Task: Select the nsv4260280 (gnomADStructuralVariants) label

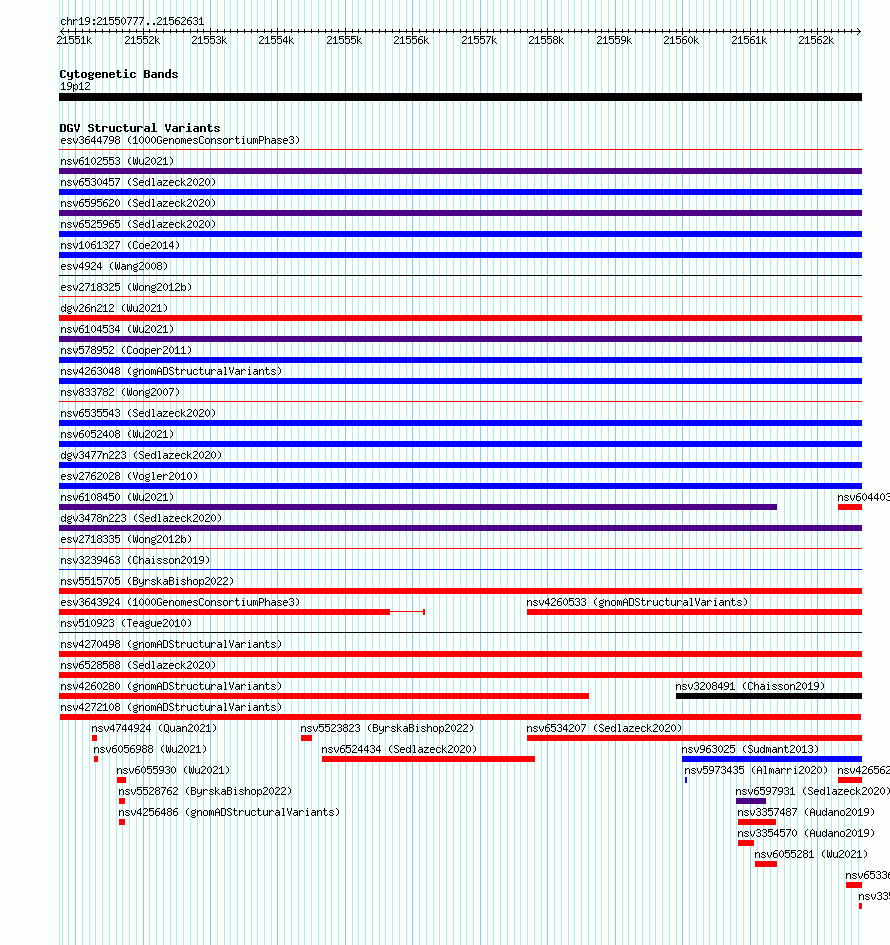Action: click(x=171, y=686)
